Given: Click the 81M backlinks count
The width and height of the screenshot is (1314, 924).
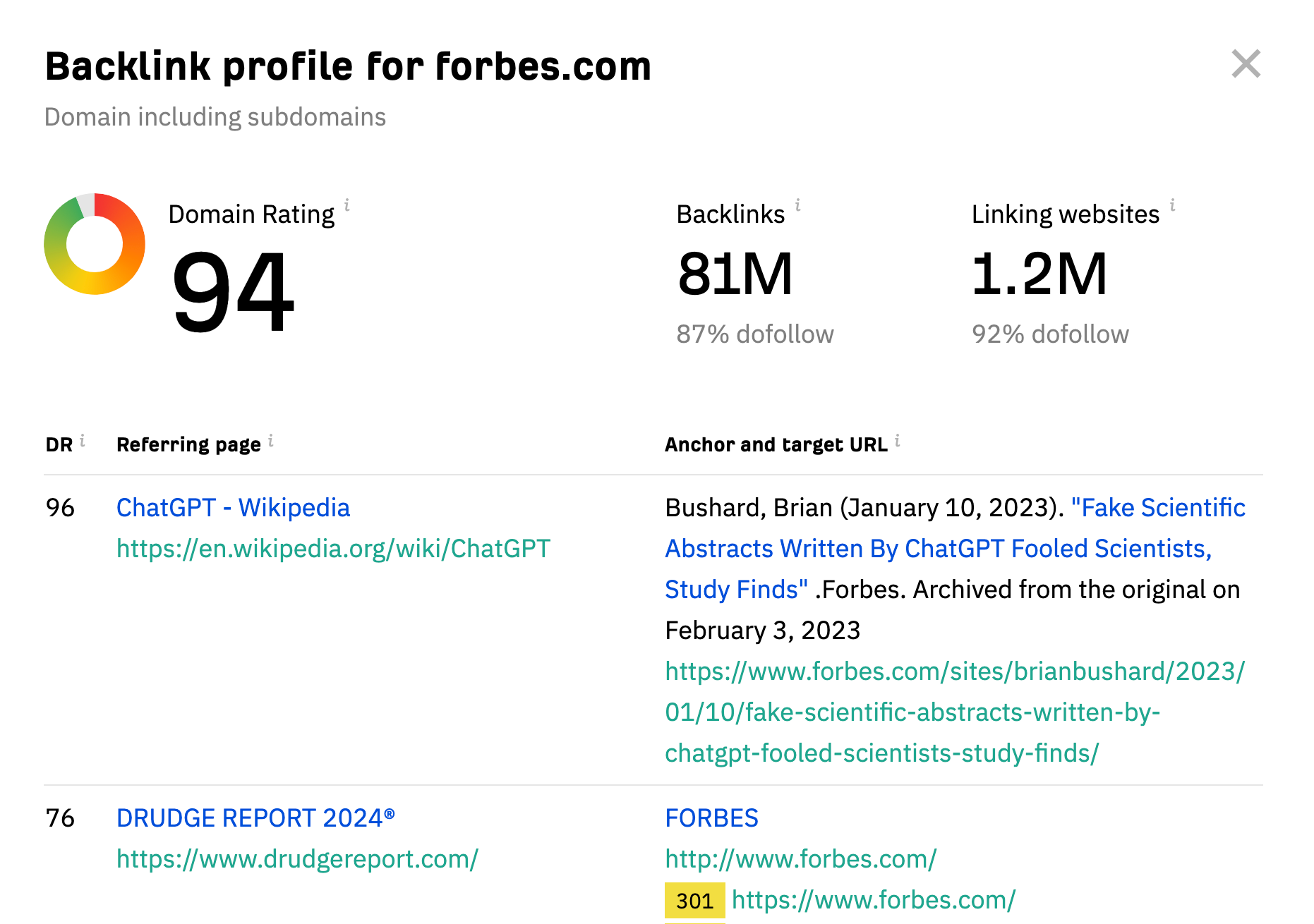Looking at the screenshot, I should pyautogui.click(x=735, y=274).
